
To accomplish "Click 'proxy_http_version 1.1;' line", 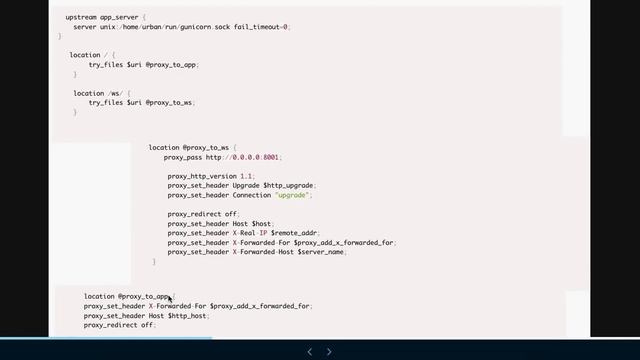I will pyautogui.click(x=211, y=176).
